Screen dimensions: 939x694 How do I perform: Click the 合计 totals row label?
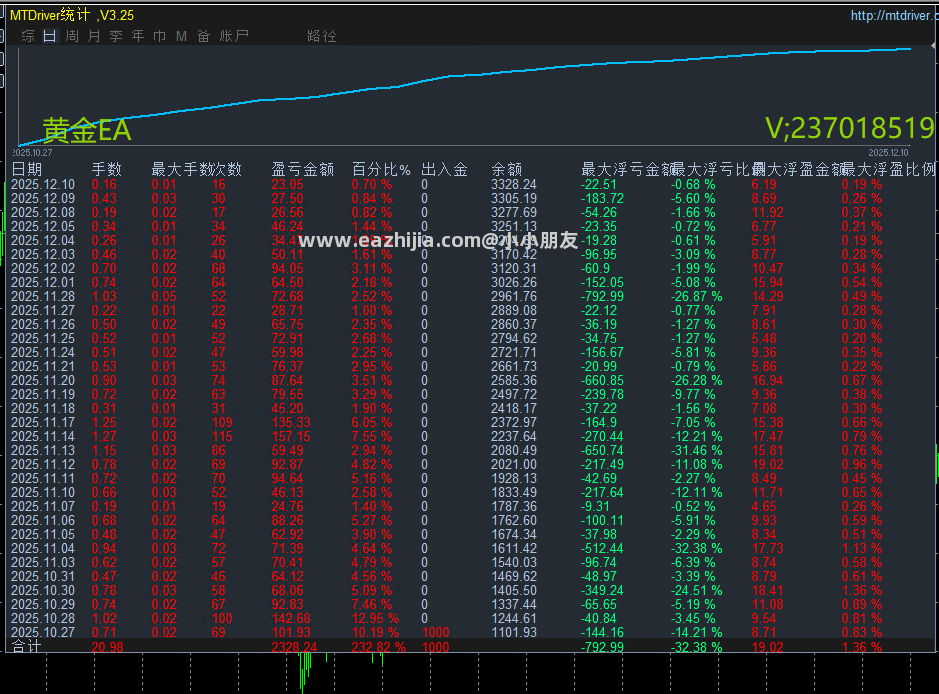26,647
